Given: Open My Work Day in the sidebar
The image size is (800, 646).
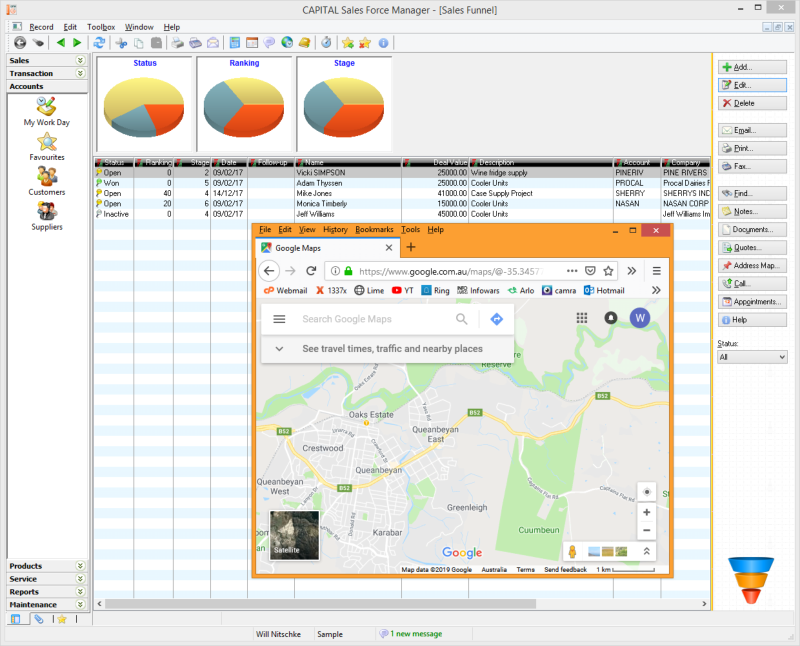Looking at the screenshot, I should pos(46,112).
